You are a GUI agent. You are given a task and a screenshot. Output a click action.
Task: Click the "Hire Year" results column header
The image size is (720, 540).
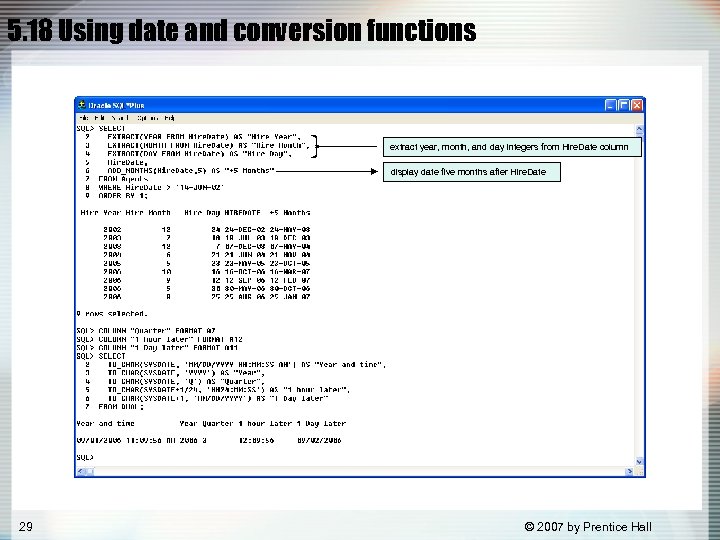pyautogui.click(x=101, y=213)
